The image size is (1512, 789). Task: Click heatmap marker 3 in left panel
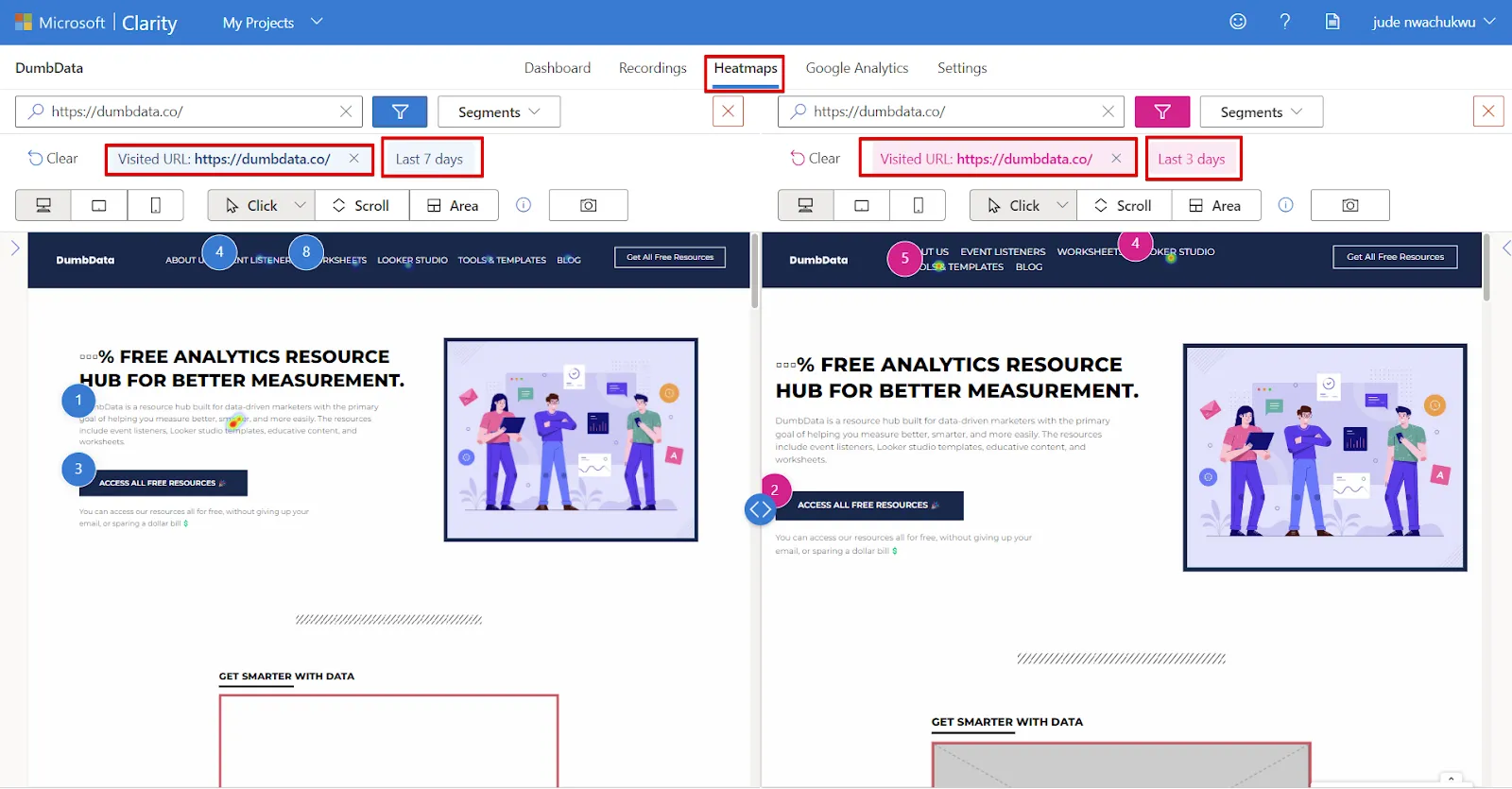click(78, 469)
